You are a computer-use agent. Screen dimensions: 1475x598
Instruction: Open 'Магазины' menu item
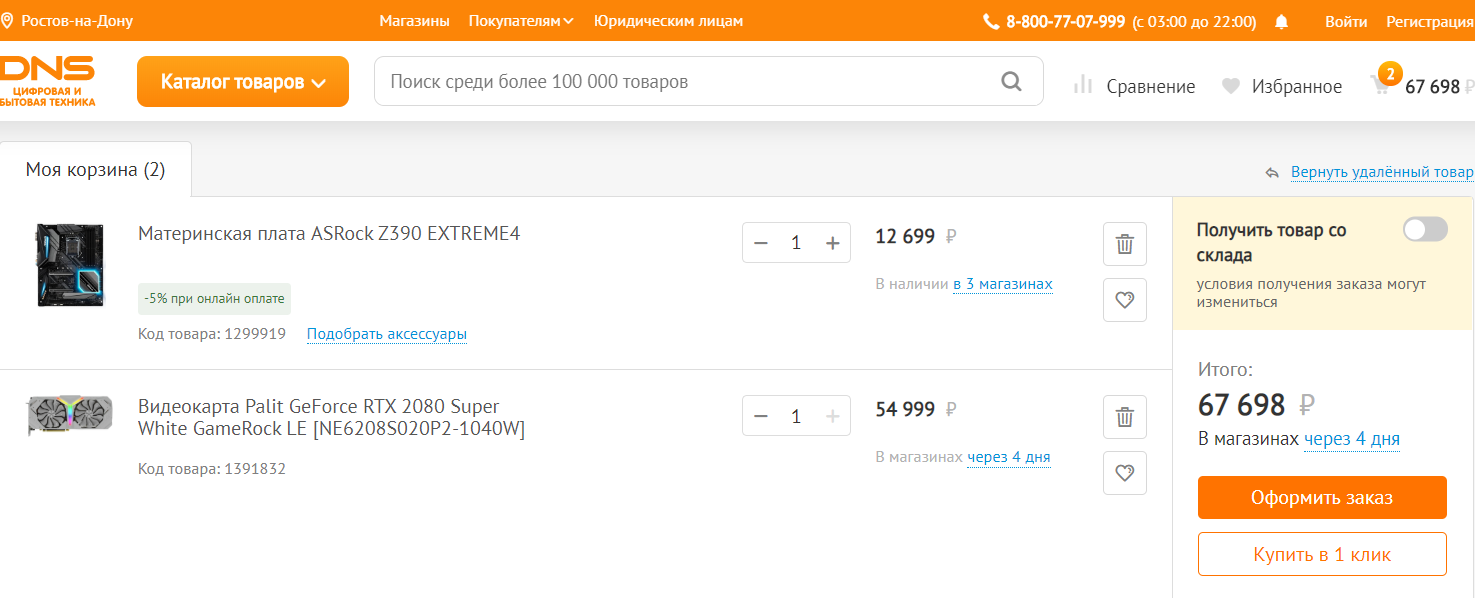[414, 21]
